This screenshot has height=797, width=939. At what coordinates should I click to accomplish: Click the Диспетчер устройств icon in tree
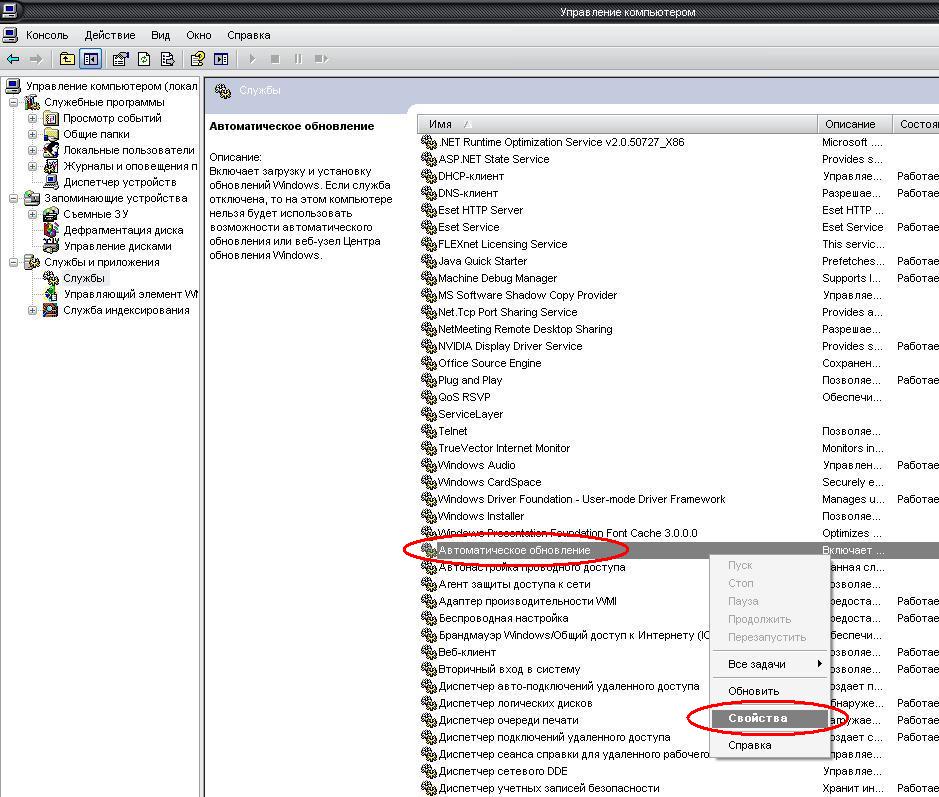(52, 182)
